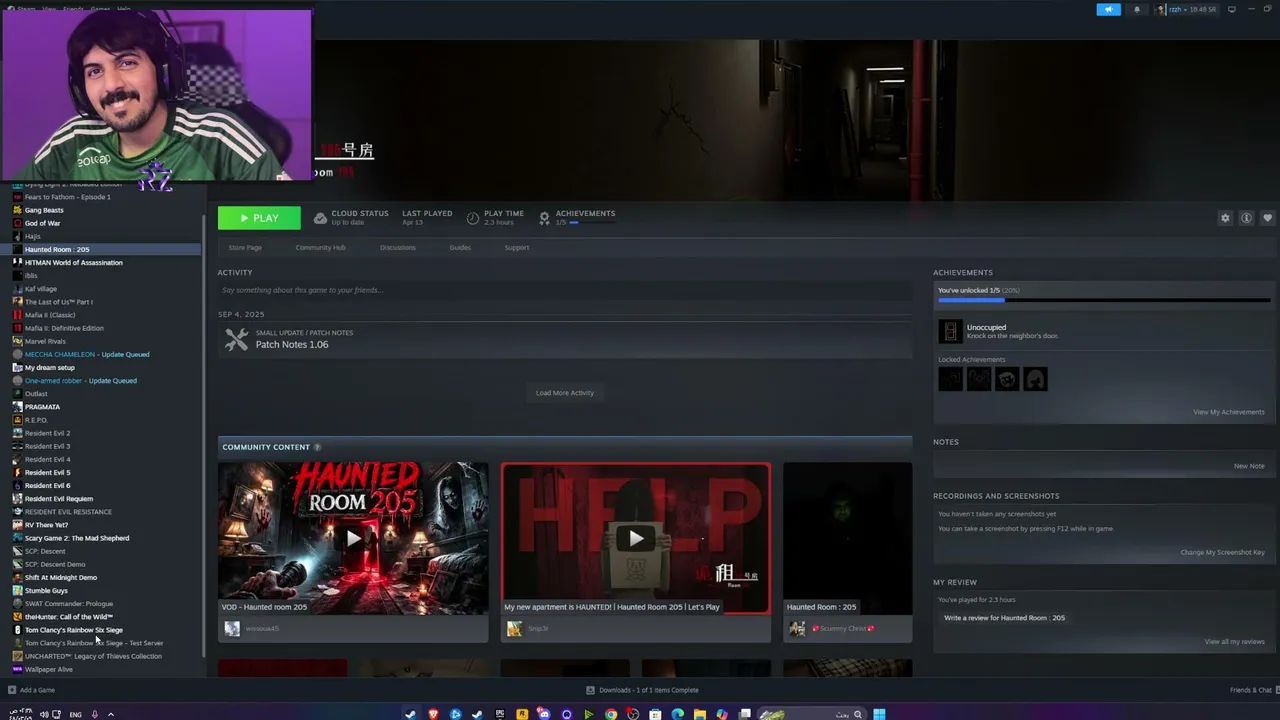Select God of War in the library list
Viewport: 1280px width, 720px height.
[42, 223]
